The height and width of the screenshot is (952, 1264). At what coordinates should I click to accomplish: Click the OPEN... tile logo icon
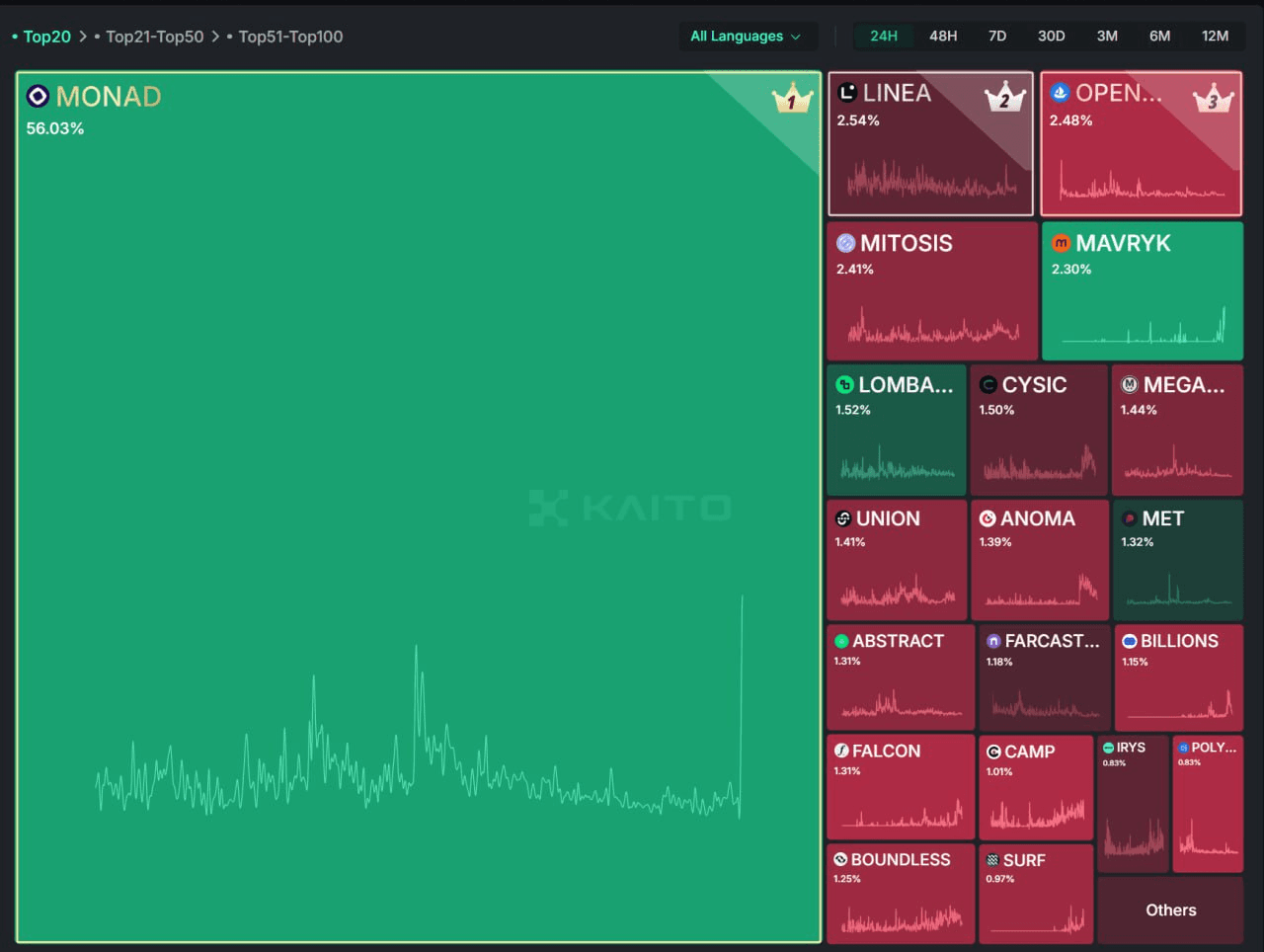1060,93
